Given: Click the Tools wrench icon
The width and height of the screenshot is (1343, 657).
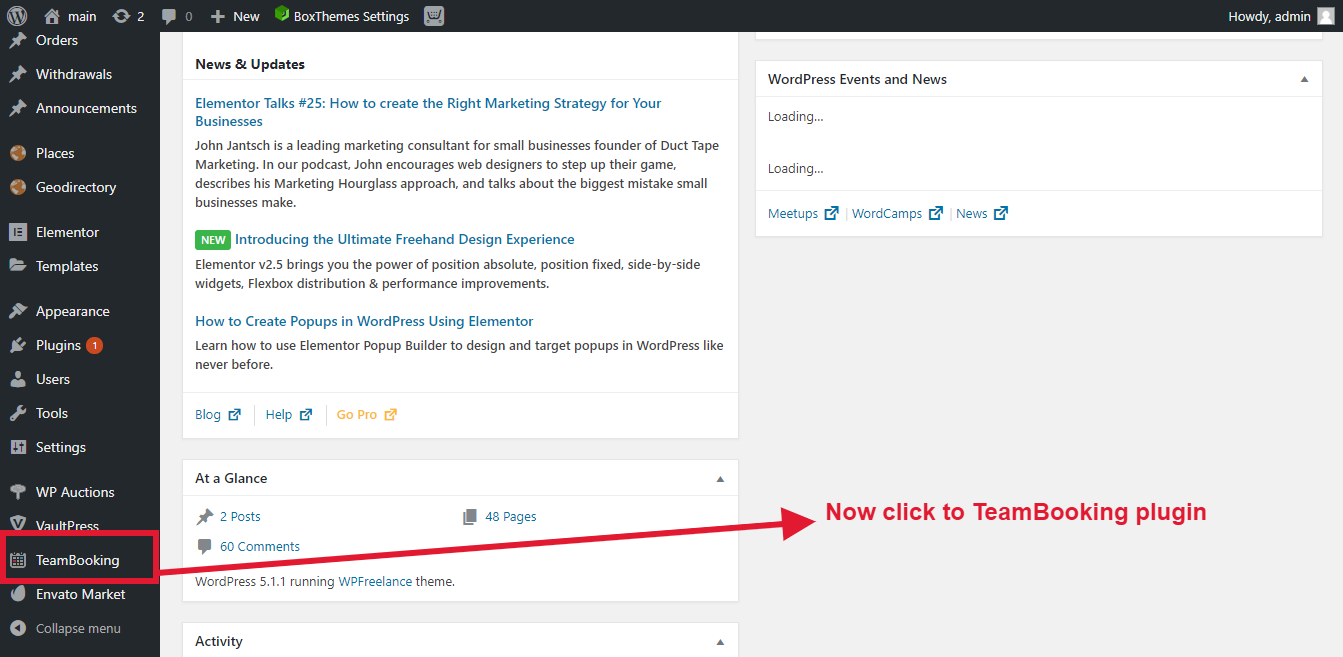Looking at the screenshot, I should pos(18,413).
